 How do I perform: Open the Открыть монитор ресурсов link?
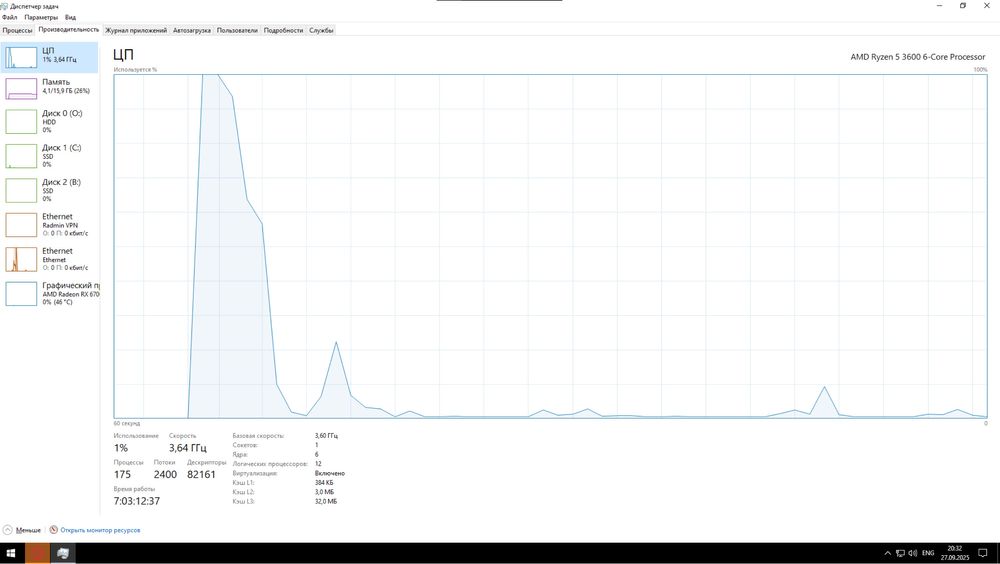pos(100,530)
